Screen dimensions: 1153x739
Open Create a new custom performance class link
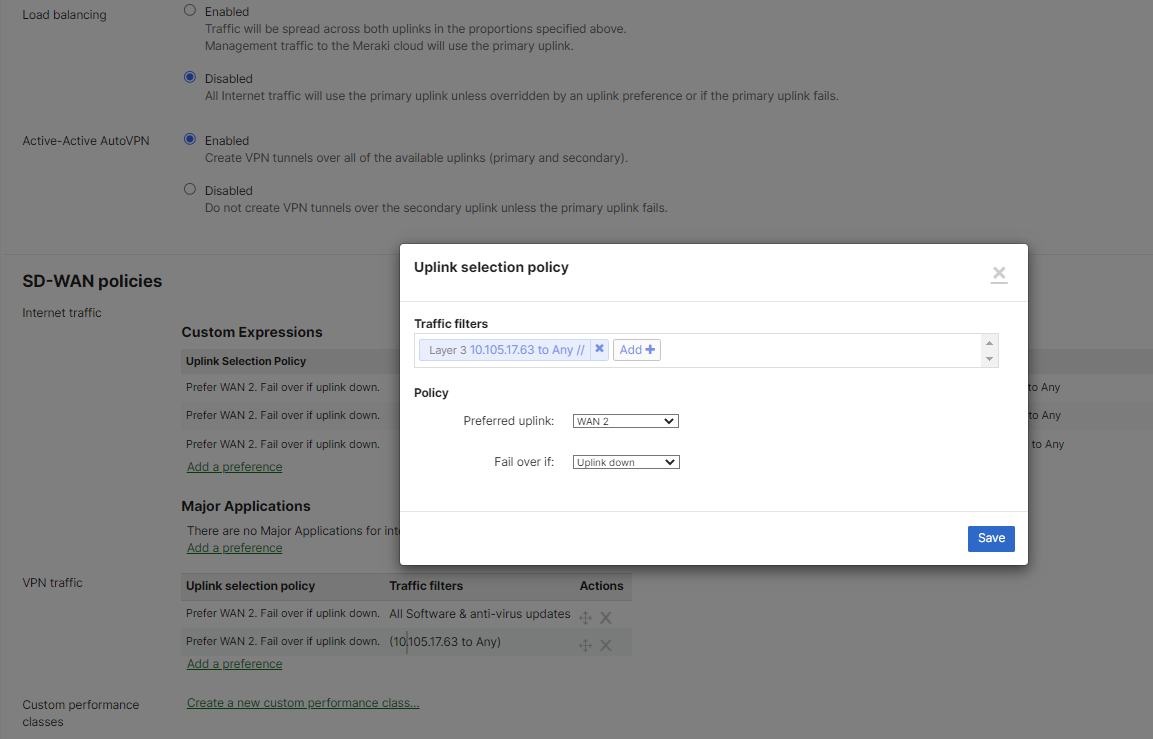point(302,702)
